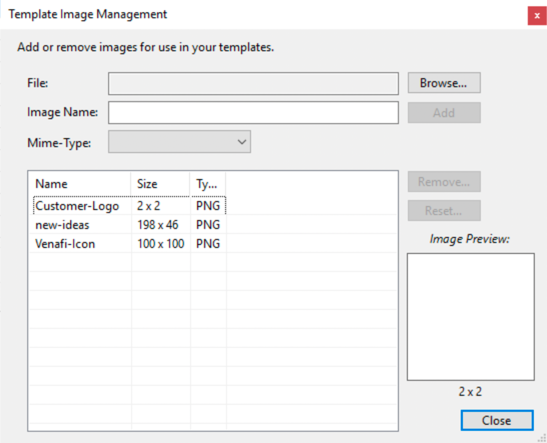This screenshot has width=547, height=443.
Task: Click the Remove... button
Action: pyautogui.click(x=444, y=182)
